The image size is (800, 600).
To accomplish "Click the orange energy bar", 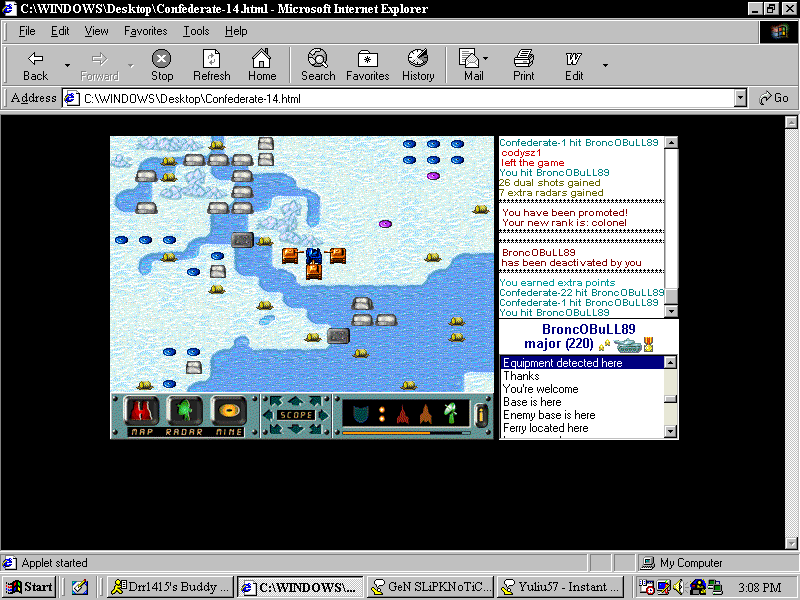I will tap(387, 433).
